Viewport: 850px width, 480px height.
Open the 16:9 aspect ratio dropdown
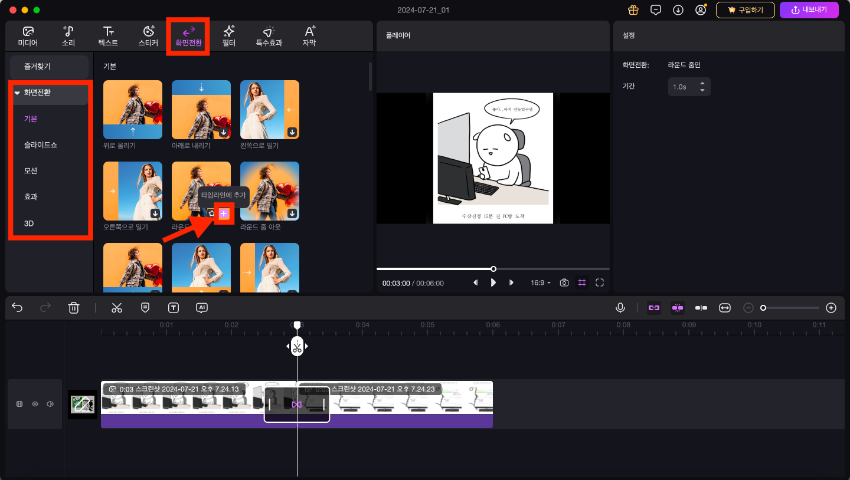(x=541, y=283)
